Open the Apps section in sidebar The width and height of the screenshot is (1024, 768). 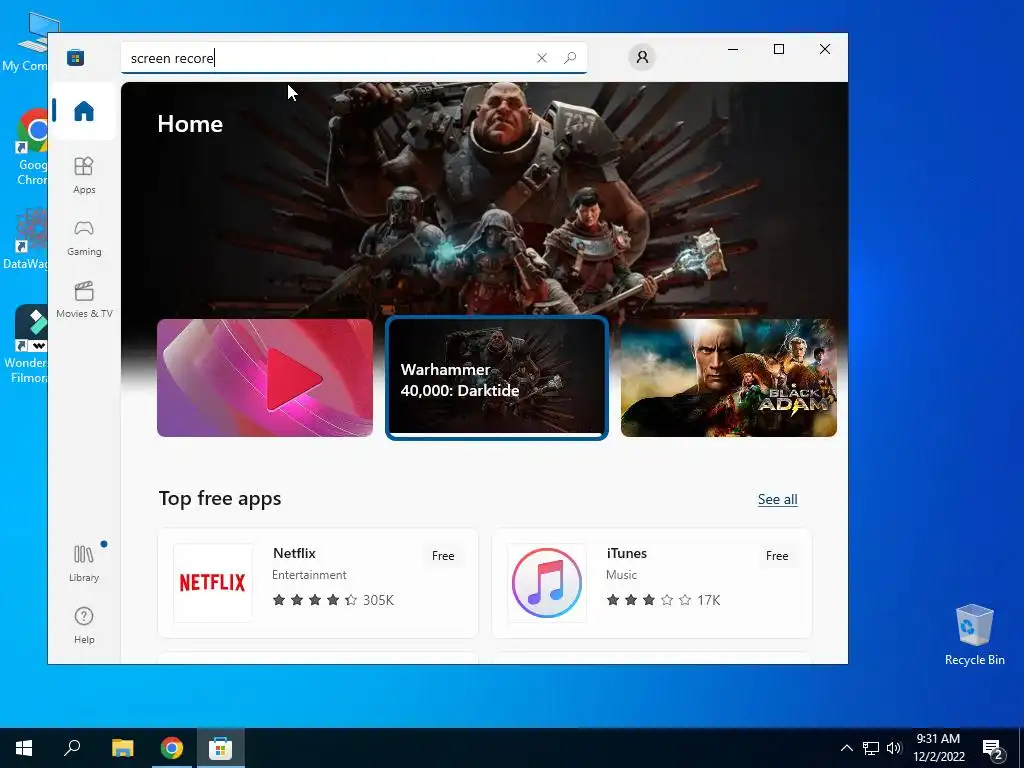tap(84, 176)
